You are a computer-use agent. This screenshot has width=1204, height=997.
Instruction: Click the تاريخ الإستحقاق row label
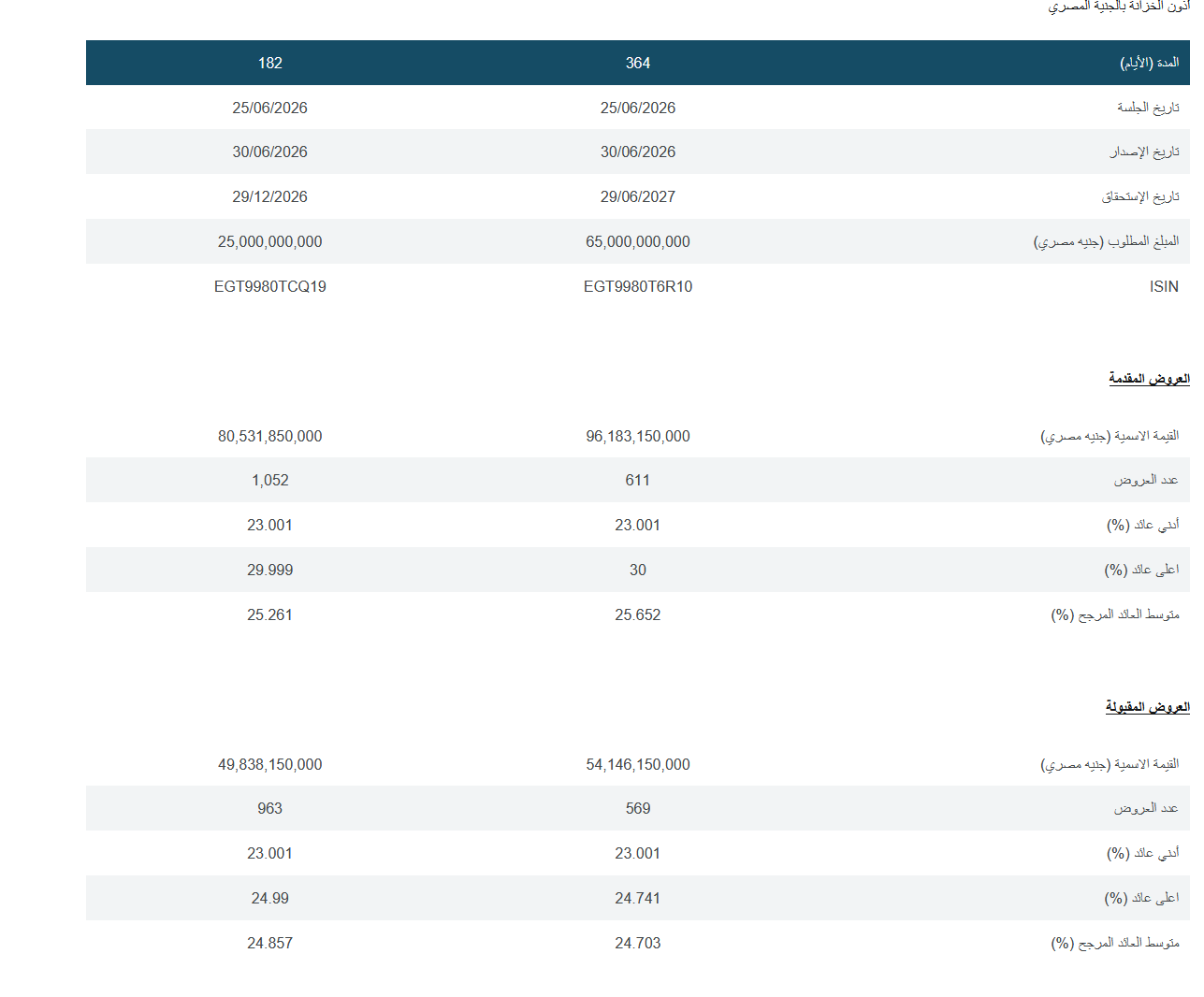point(1140,196)
